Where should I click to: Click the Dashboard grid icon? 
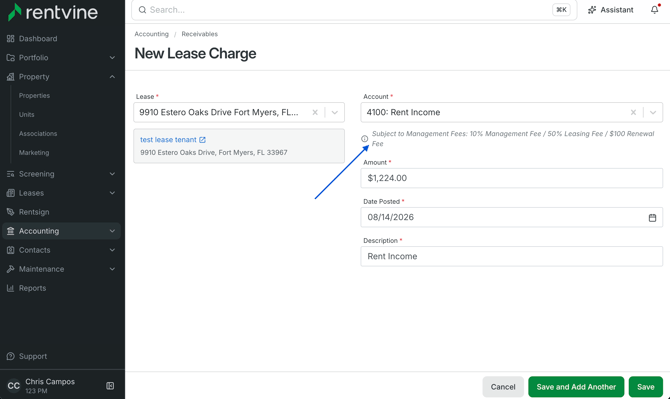click(11, 39)
